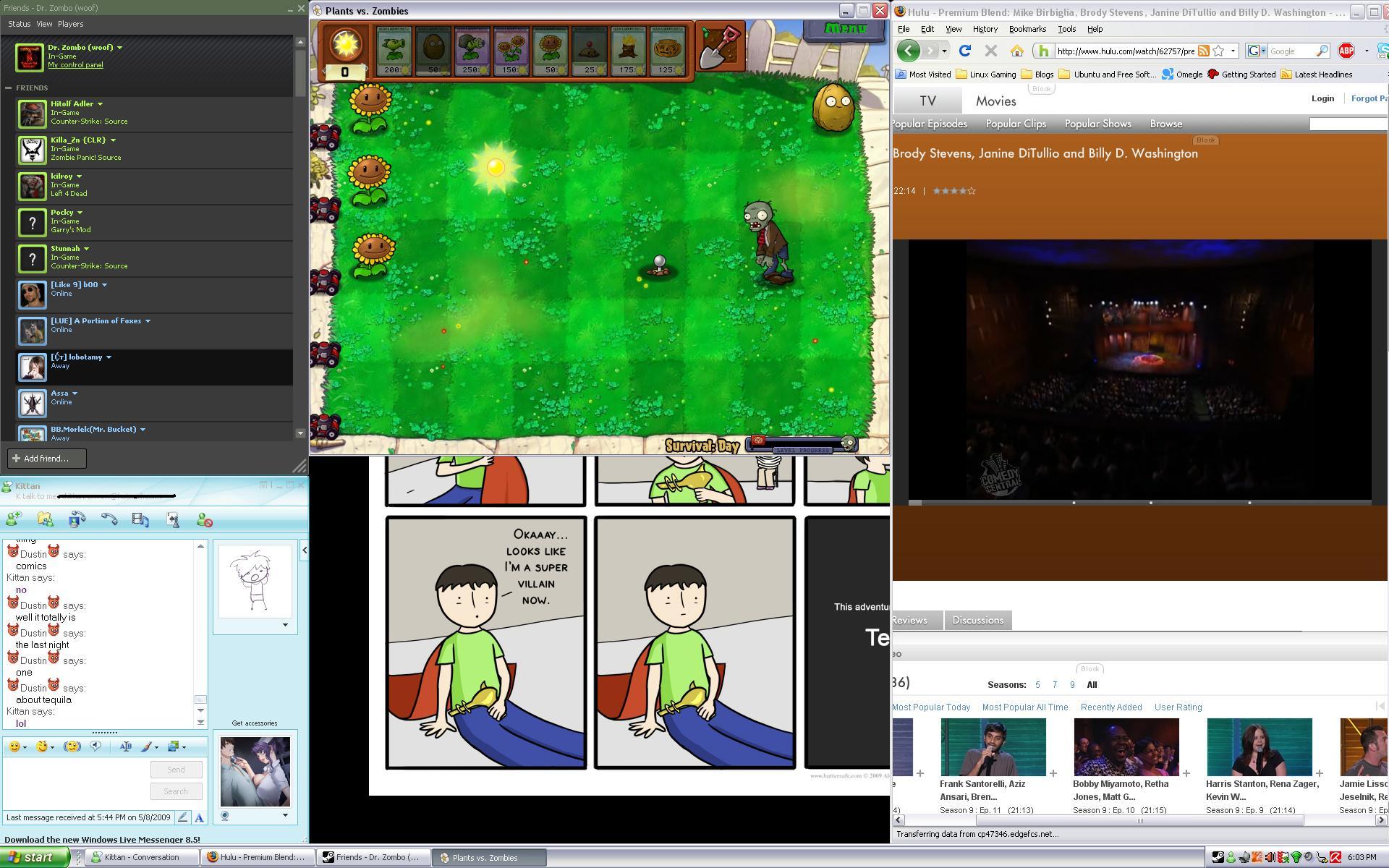Screen dimensions: 1389x868
Task: Open Frank Santorelli episode thumbnail
Action: point(993,746)
